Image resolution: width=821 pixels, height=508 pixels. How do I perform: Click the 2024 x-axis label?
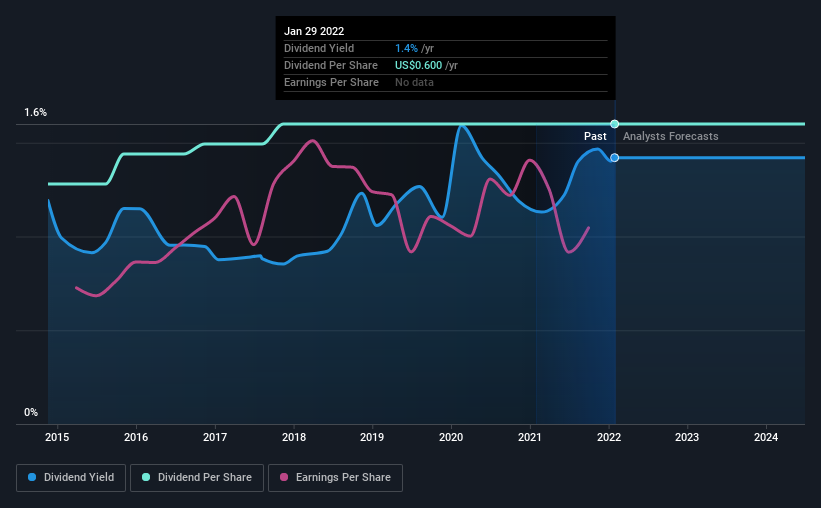pos(766,437)
